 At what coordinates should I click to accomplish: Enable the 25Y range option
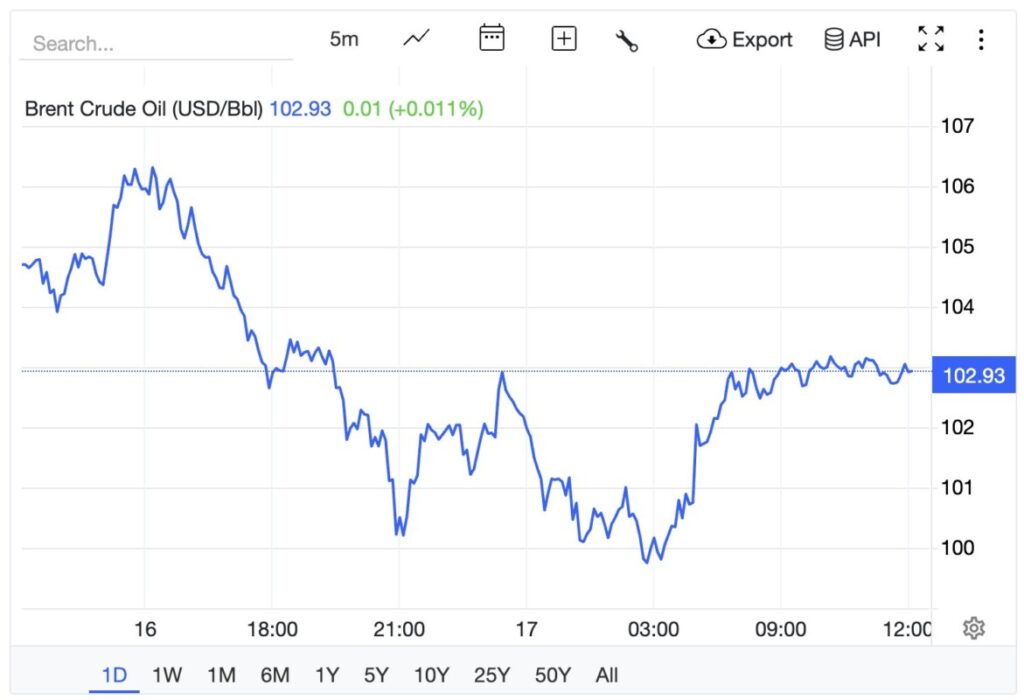tap(491, 675)
